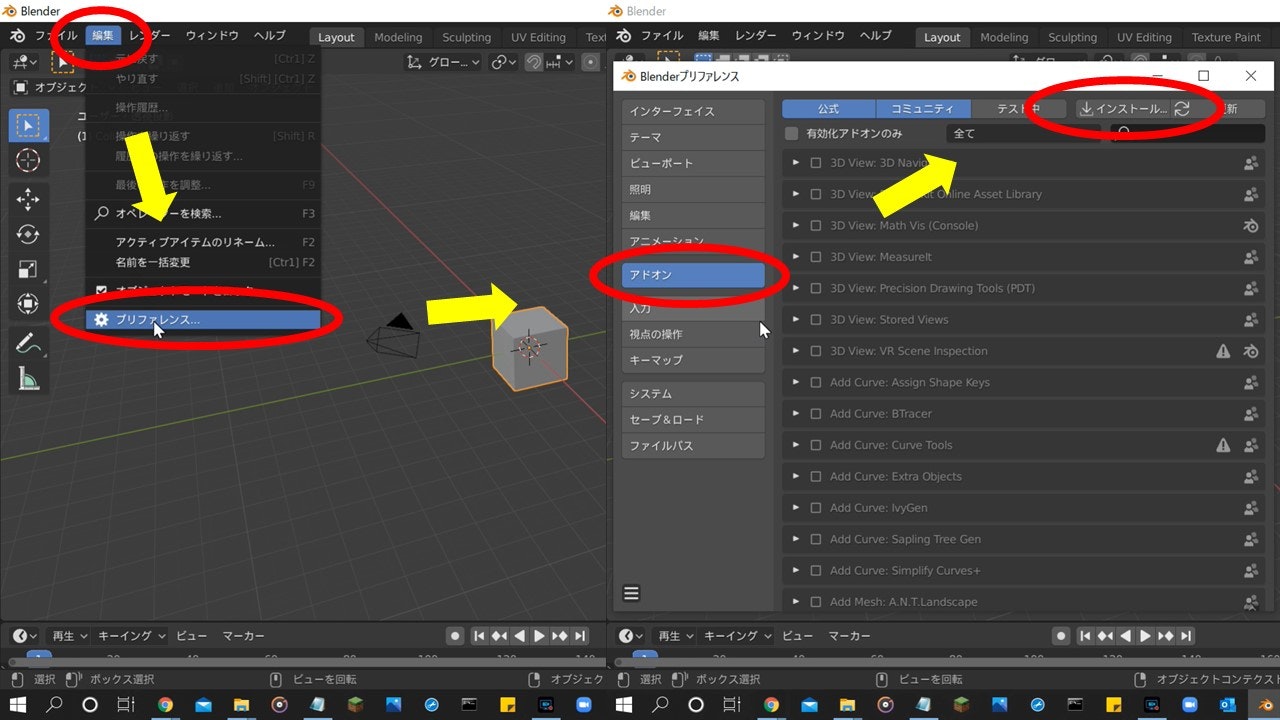Open the キーマップ preferences section
This screenshot has height=720, width=1280.
click(693, 359)
